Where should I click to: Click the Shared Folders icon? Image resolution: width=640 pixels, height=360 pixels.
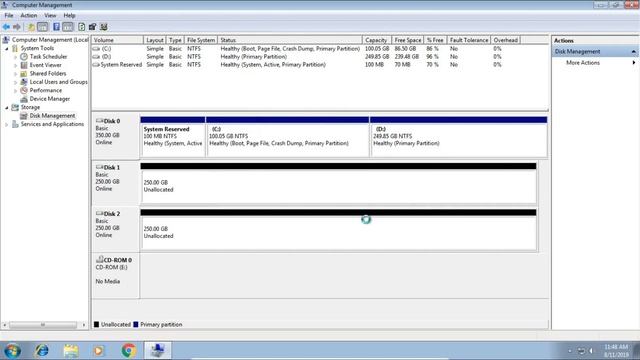pos(24,73)
